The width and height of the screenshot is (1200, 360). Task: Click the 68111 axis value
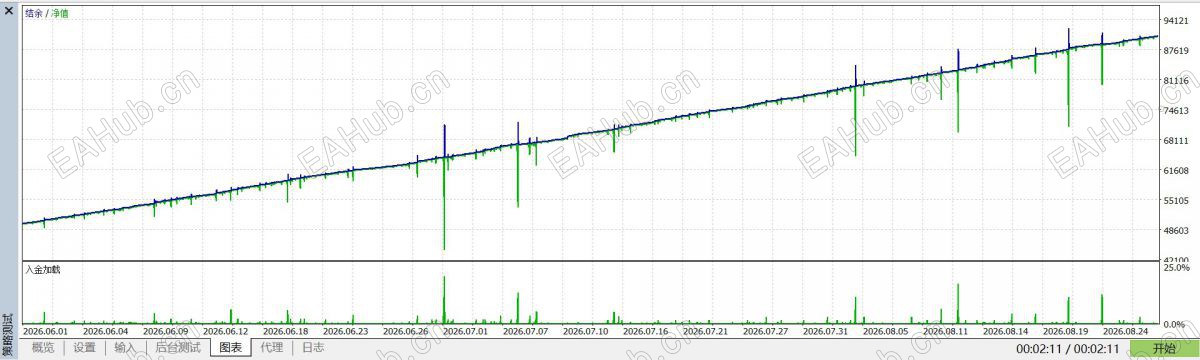(1176, 141)
